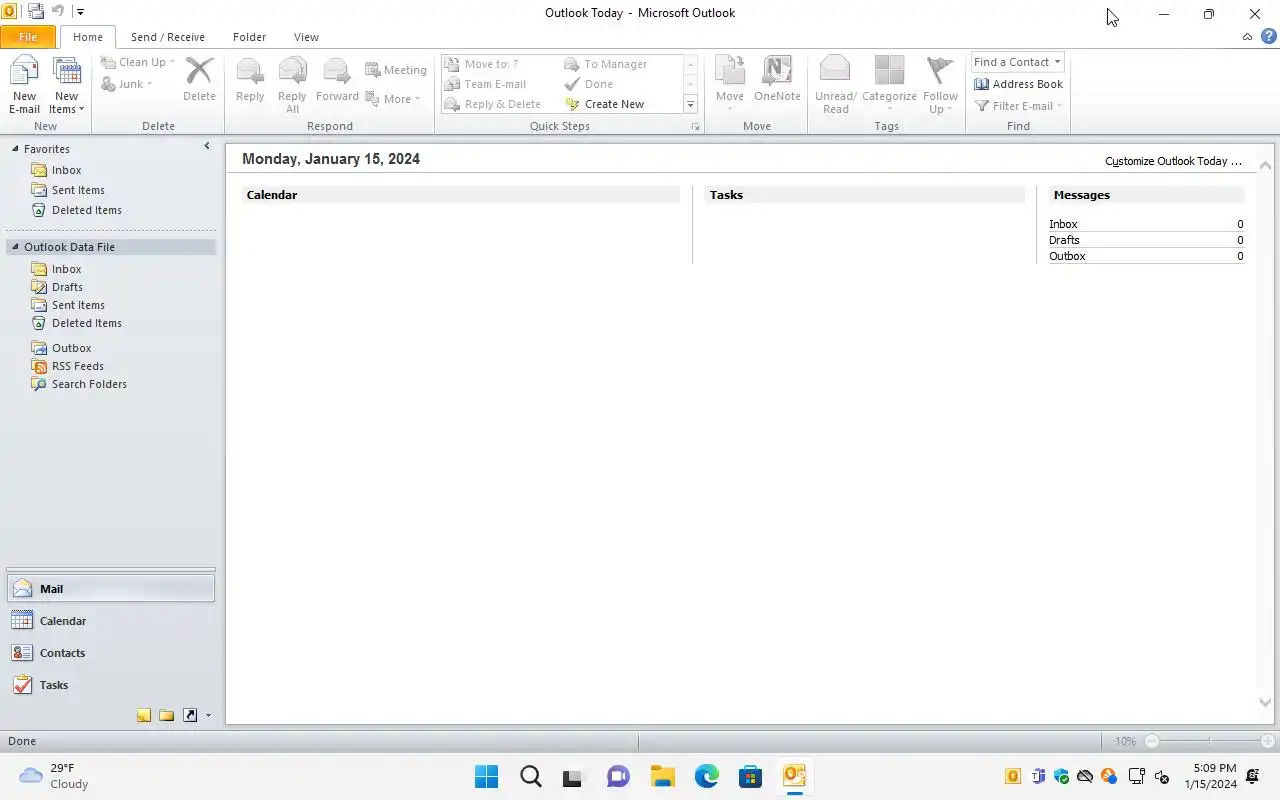Collapse the navigation pane arrow
The width and height of the screenshot is (1280, 800).
coord(207,146)
